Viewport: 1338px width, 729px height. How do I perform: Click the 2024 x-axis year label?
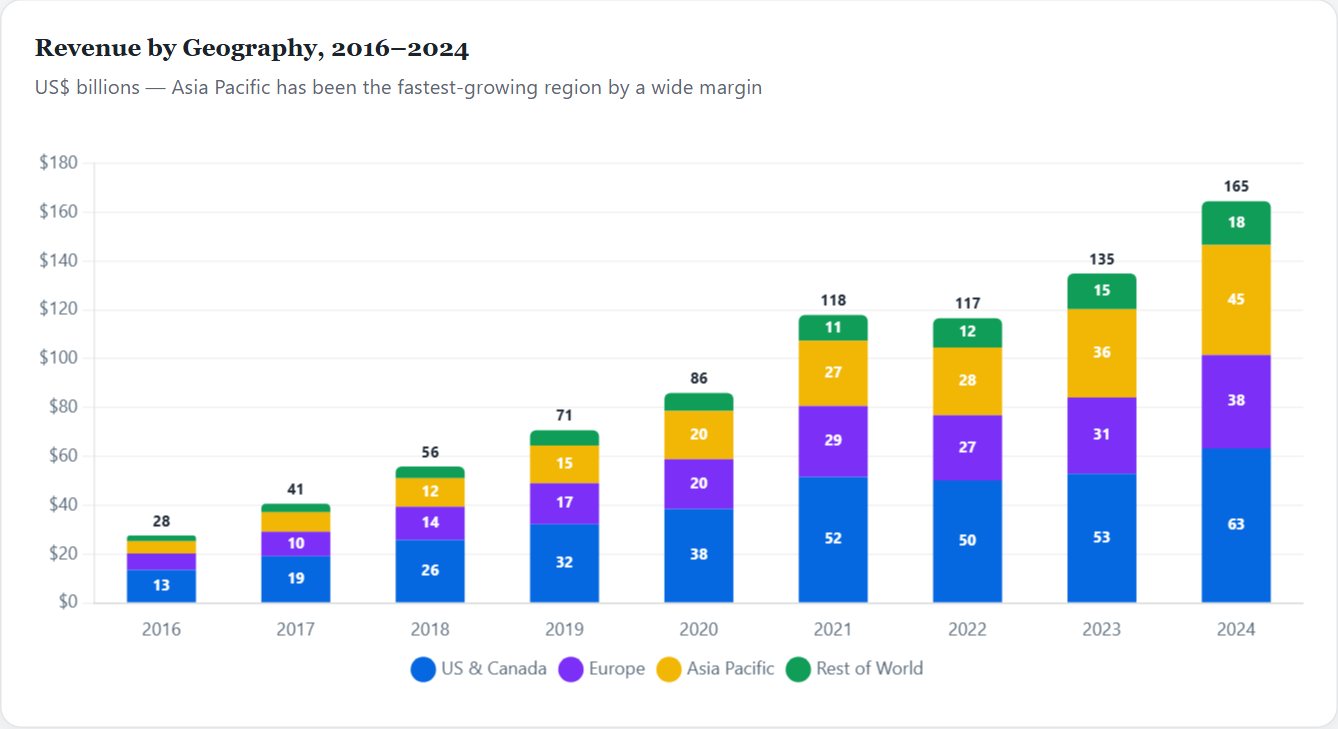1236,630
